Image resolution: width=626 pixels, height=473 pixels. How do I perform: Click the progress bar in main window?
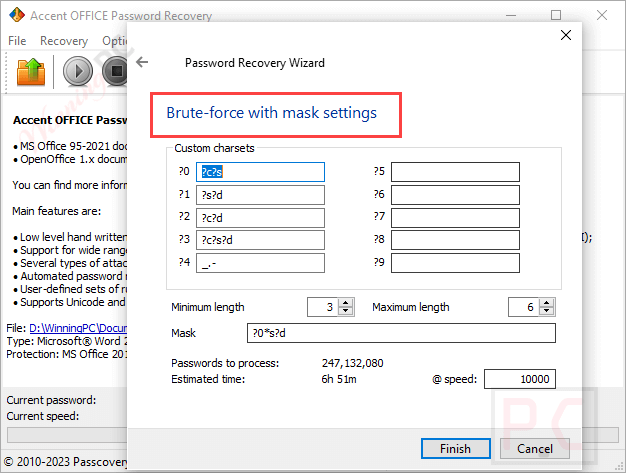coord(67,435)
